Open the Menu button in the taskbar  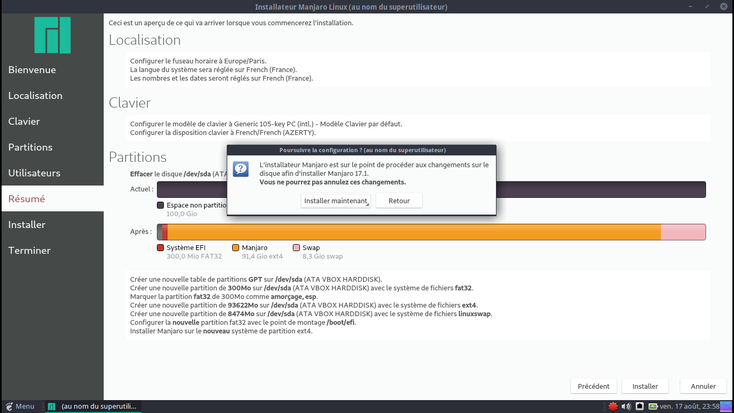pos(20,406)
